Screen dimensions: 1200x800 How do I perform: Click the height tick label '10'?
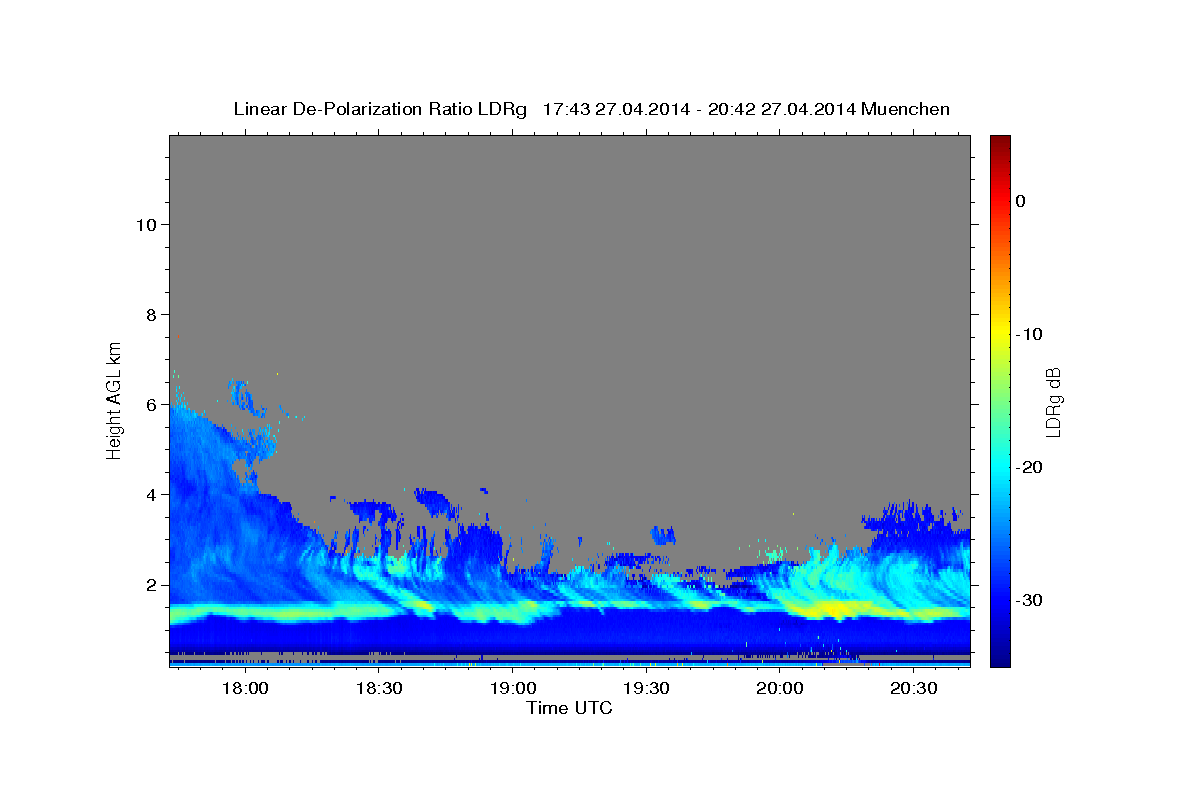pos(145,224)
